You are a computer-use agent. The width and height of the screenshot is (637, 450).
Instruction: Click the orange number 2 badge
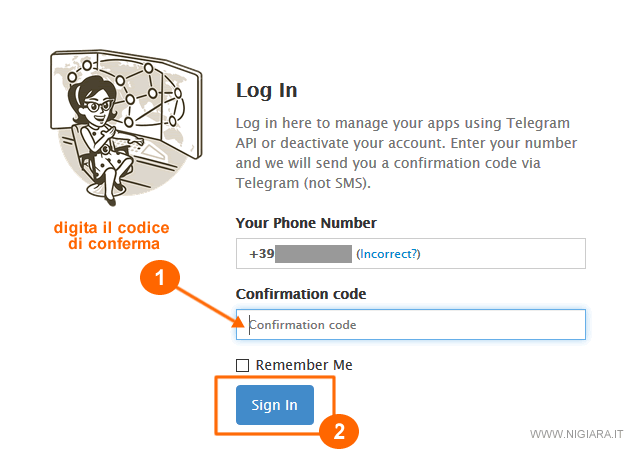(340, 432)
